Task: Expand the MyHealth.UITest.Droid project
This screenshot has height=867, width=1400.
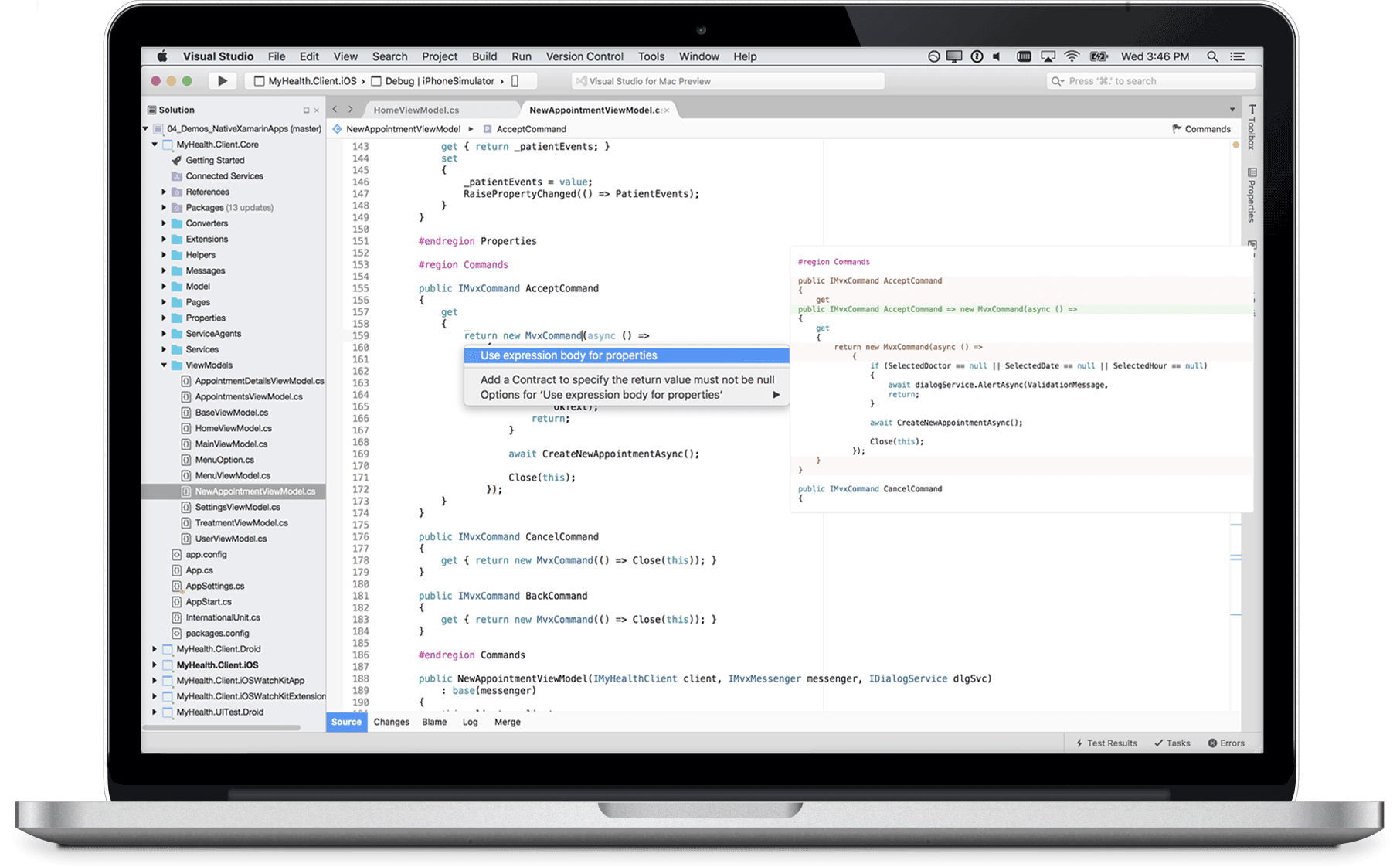Action: [155, 712]
